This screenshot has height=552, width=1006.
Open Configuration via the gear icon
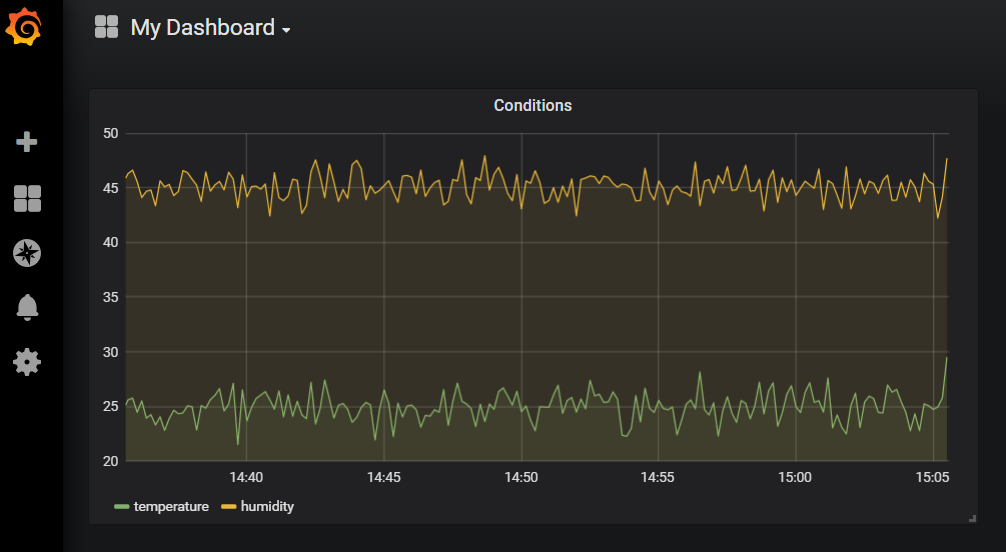27,361
